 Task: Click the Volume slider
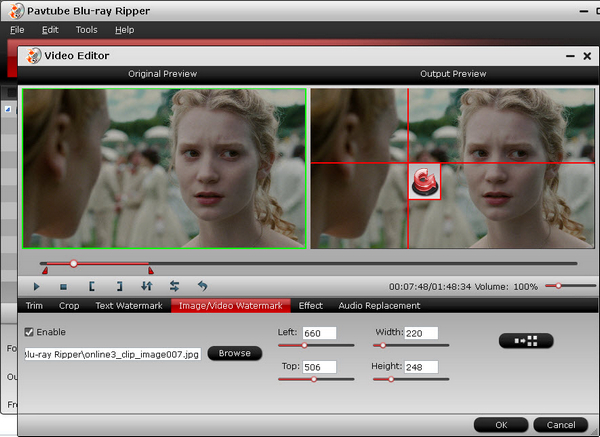point(571,286)
